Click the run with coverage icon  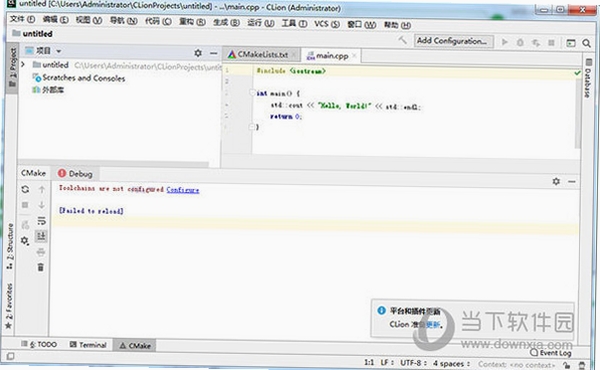[x=536, y=42]
